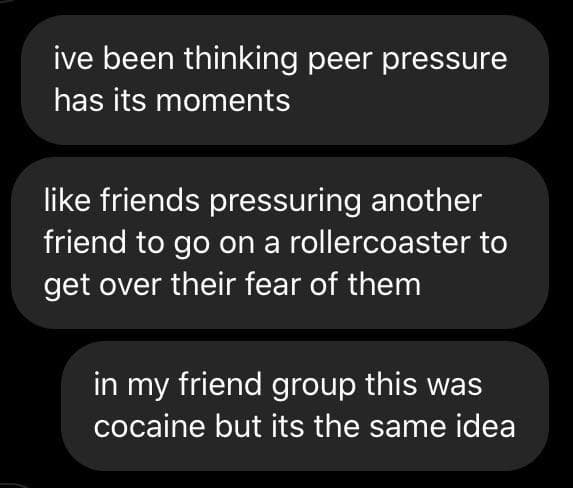573x488 pixels.
Task: Click the text "ive been" in the top bubble
Action: click(114, 58)
